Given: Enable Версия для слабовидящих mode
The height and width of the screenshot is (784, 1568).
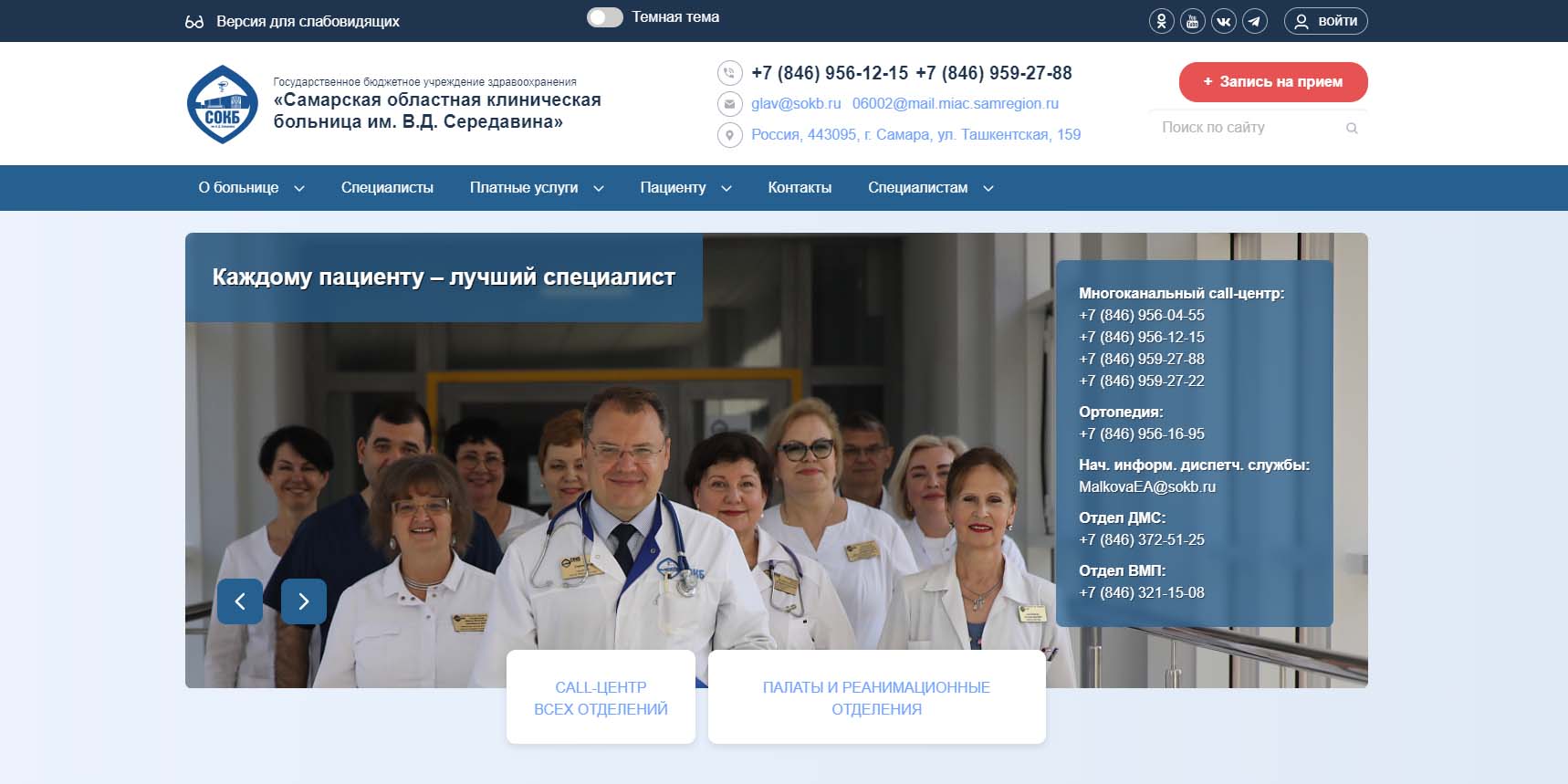Looking at the screenshot, I should pyautogui.click(x=292, y=21).
